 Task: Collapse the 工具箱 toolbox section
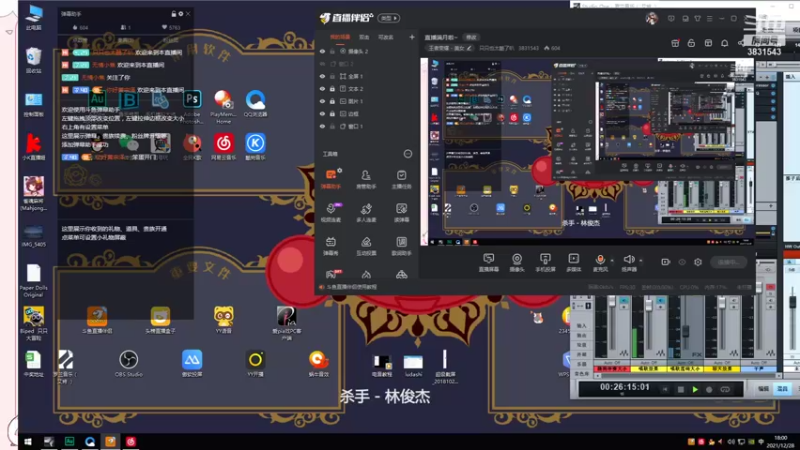tap(408, 154)
